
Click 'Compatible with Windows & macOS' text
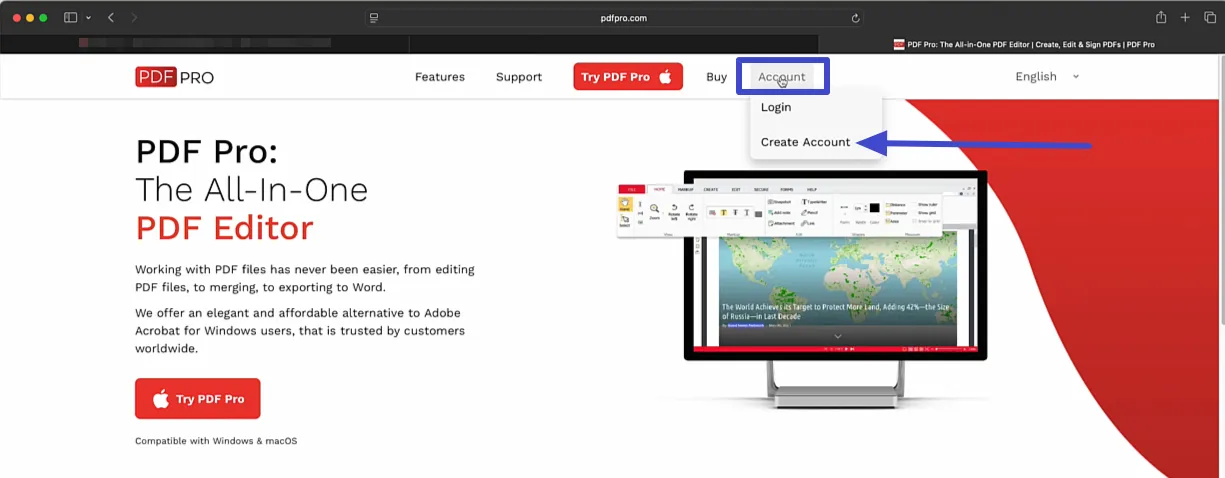[x=216, y=441]
